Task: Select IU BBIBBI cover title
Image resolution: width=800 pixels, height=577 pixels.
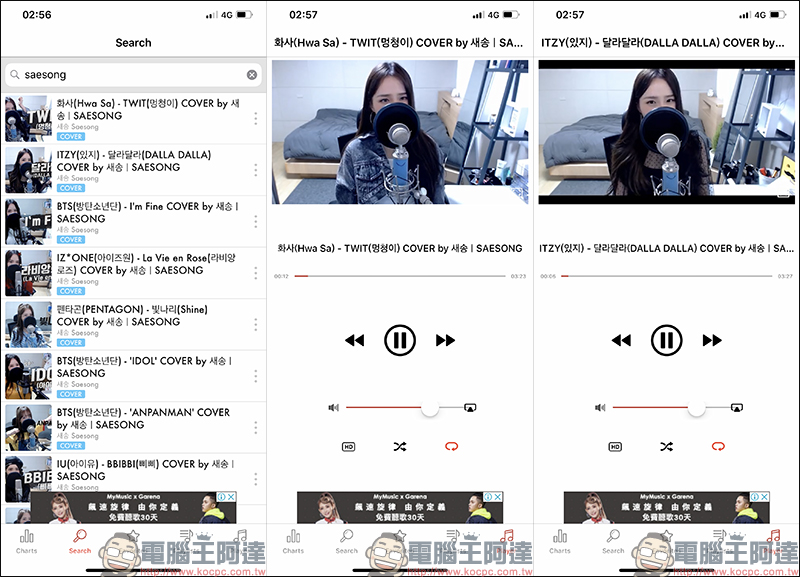Action: tap(145, 470)
